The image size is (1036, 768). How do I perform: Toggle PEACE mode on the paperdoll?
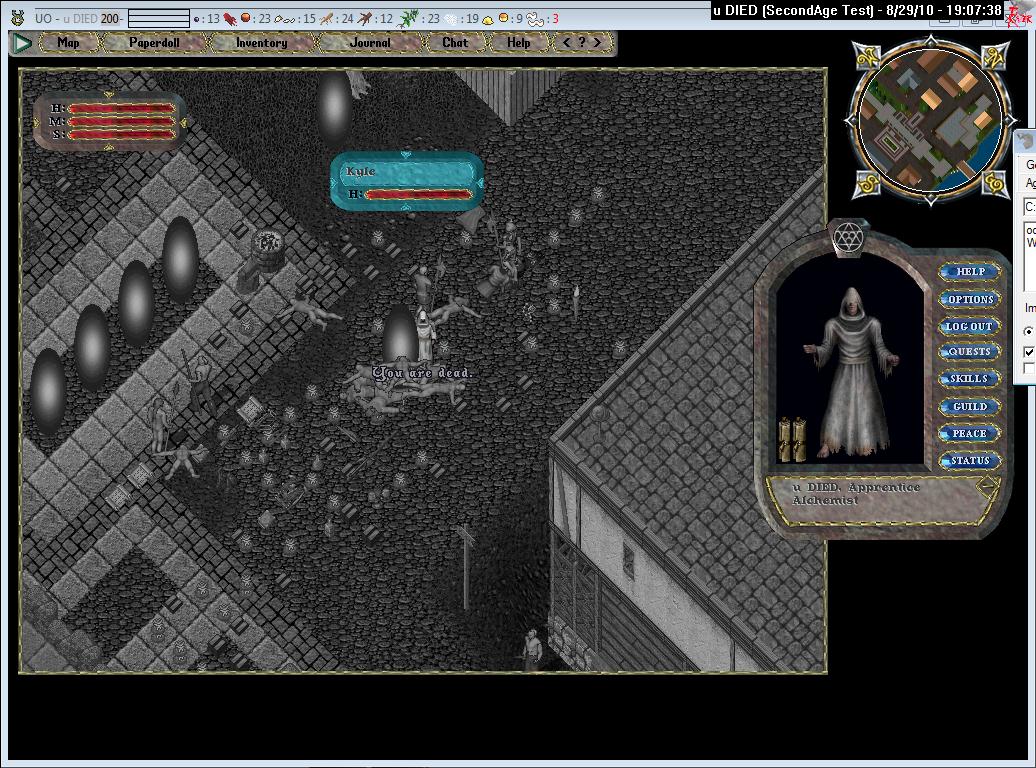click(968, 434)
